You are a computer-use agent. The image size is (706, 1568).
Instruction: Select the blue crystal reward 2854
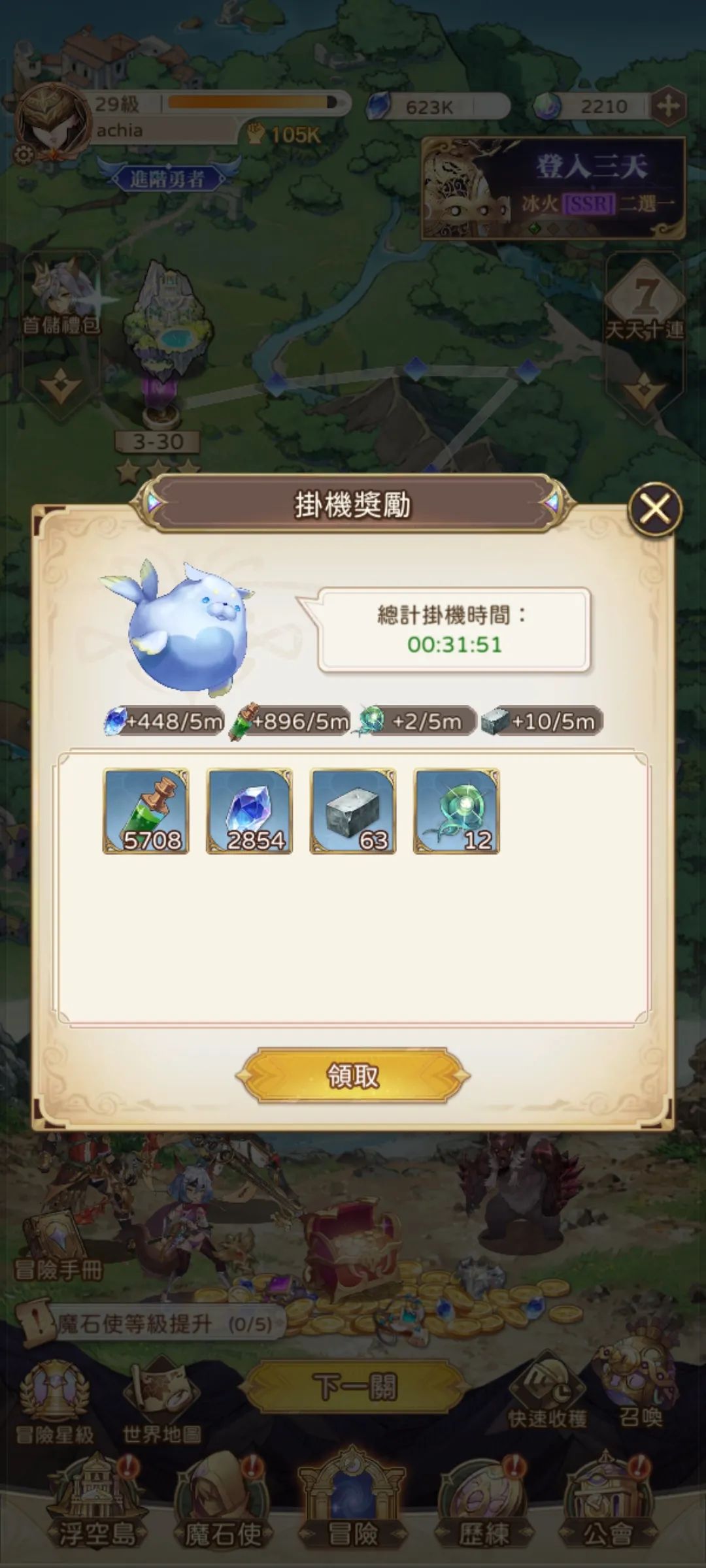[249, 811]
